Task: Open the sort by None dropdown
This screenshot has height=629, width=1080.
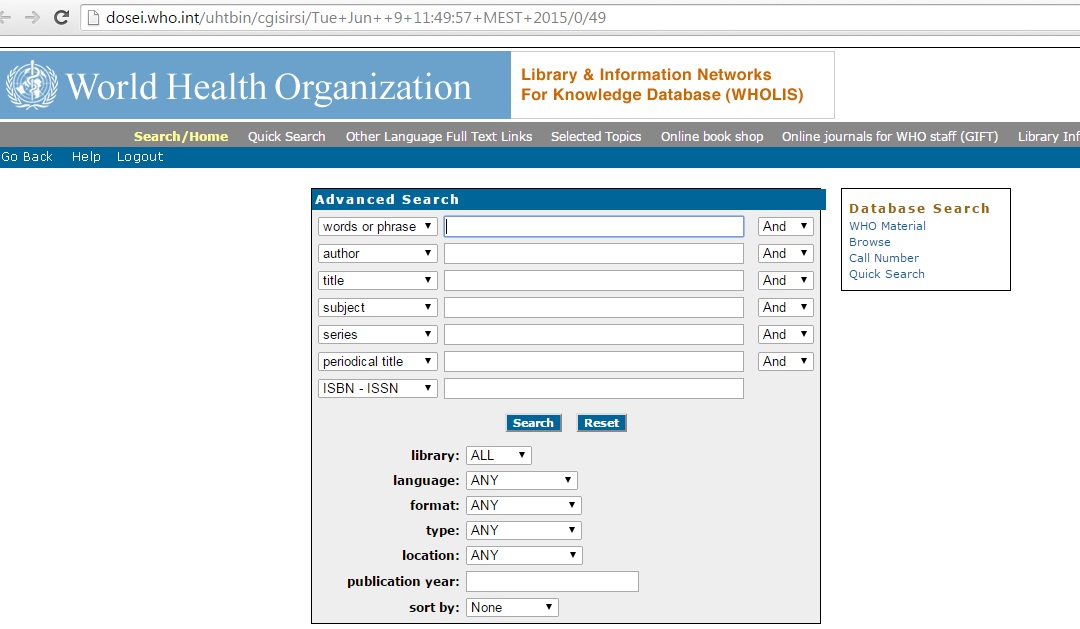Action: [x=512, y=608]
